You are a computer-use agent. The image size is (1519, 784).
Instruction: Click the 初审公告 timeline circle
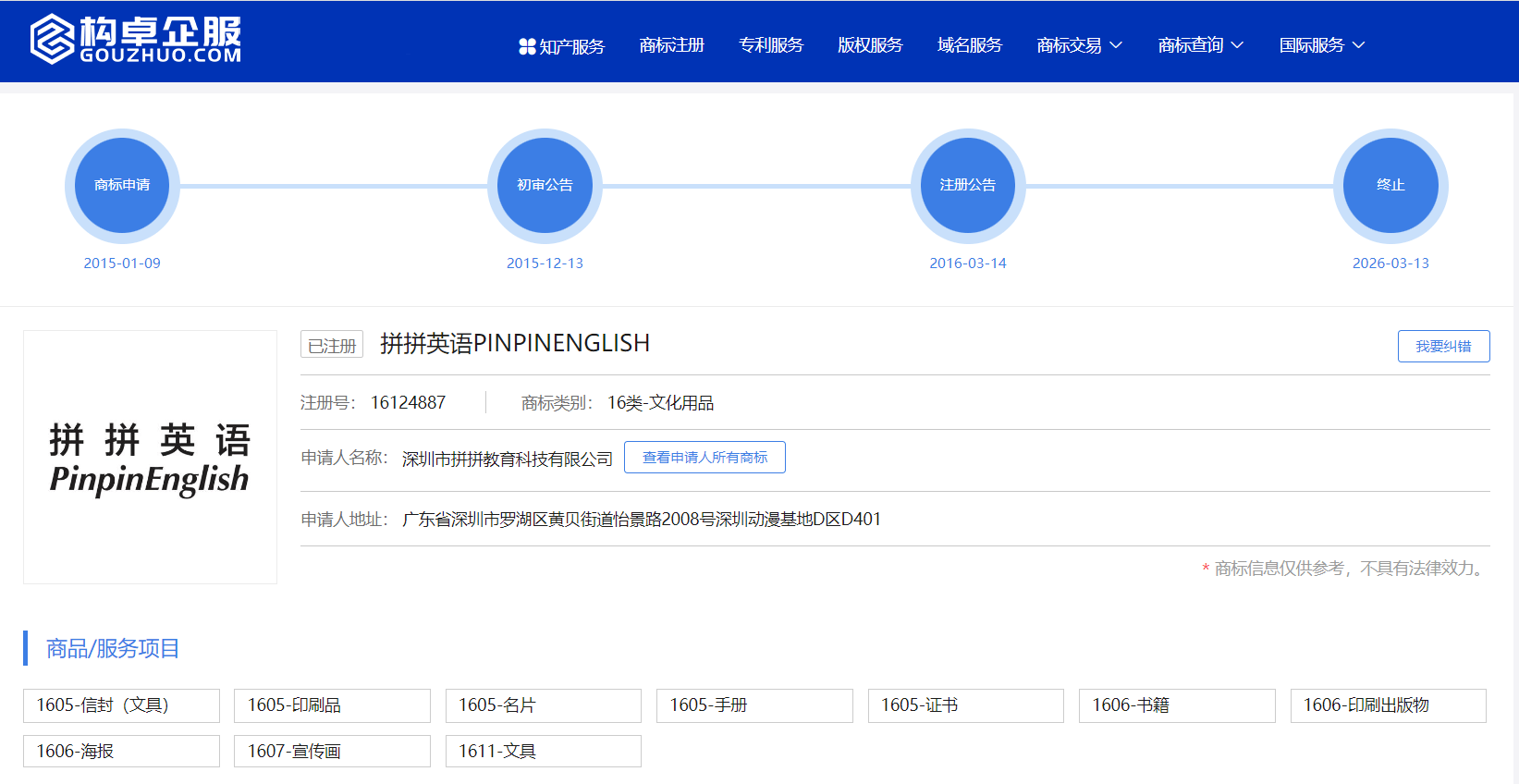pos(545,186)
